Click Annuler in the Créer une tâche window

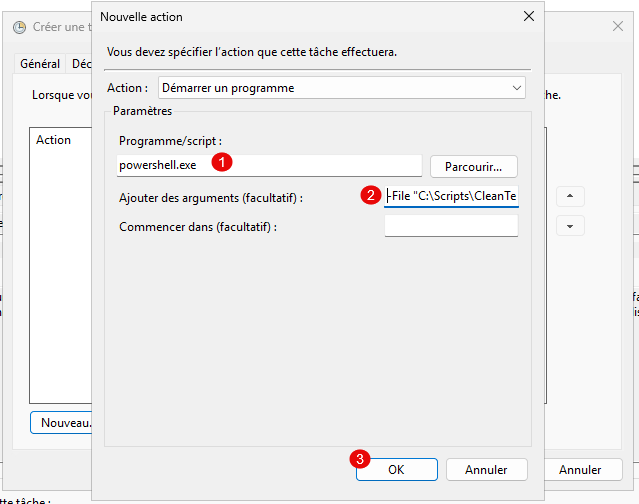pos(580,469)
